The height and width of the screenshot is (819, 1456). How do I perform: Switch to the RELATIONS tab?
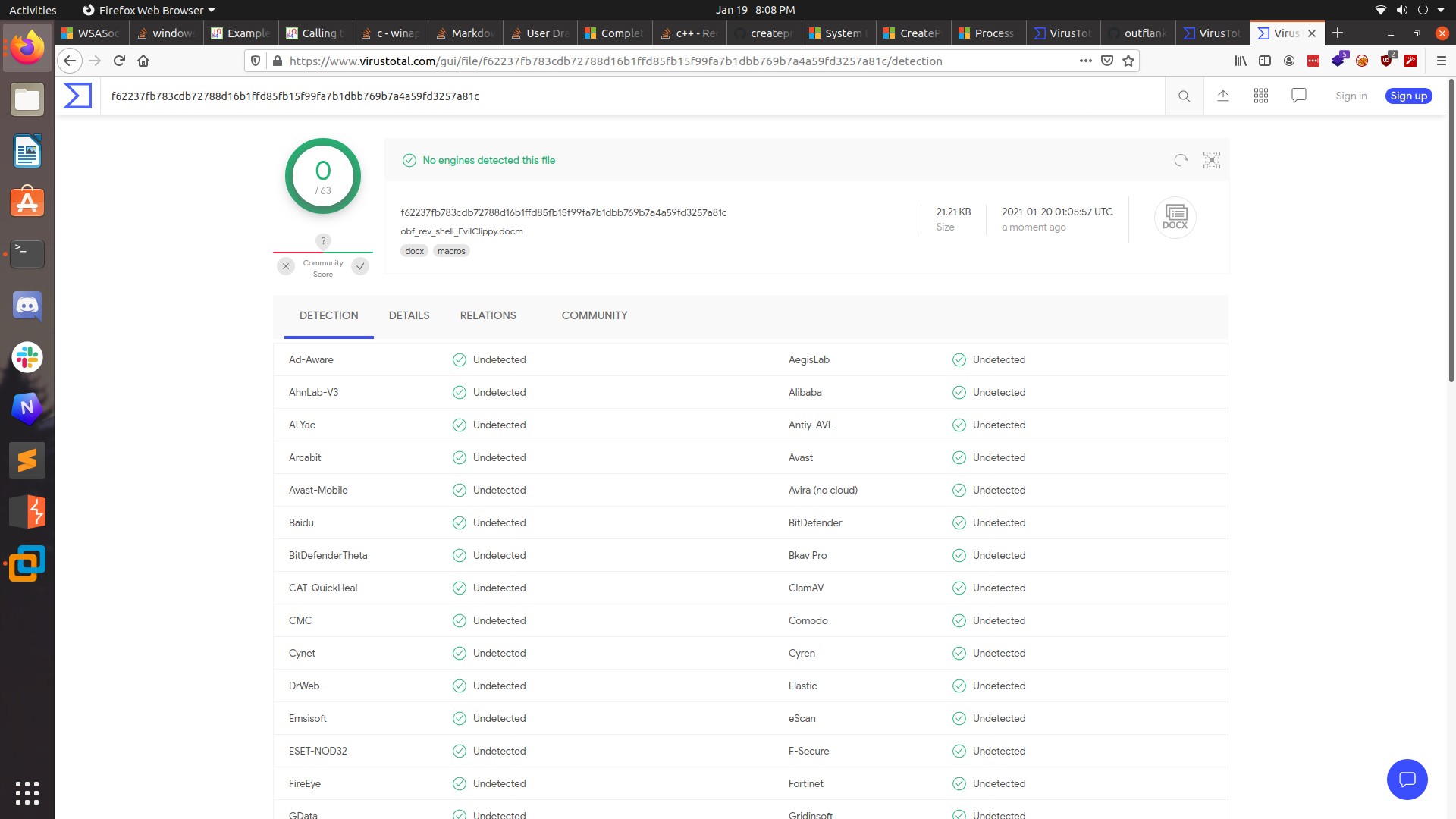[488, 315]
